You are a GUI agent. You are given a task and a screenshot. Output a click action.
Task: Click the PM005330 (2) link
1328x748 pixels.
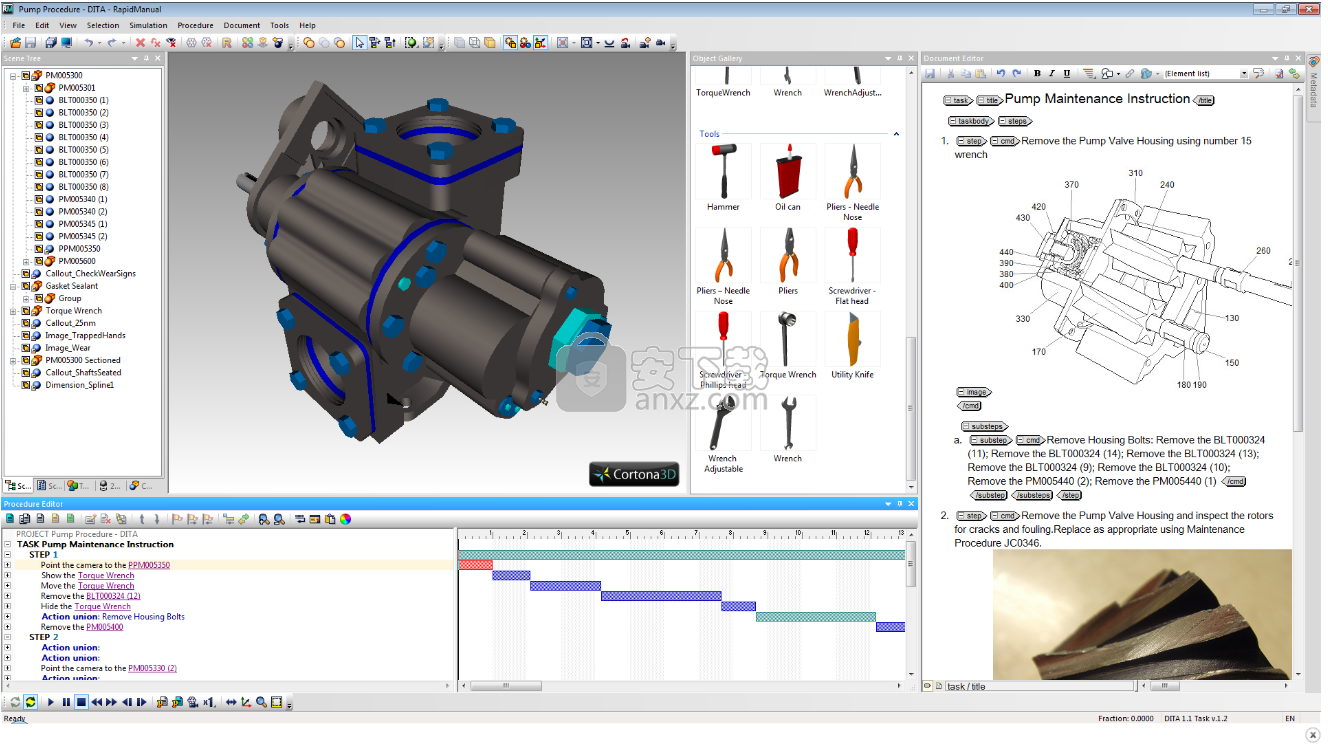point(152,668)
